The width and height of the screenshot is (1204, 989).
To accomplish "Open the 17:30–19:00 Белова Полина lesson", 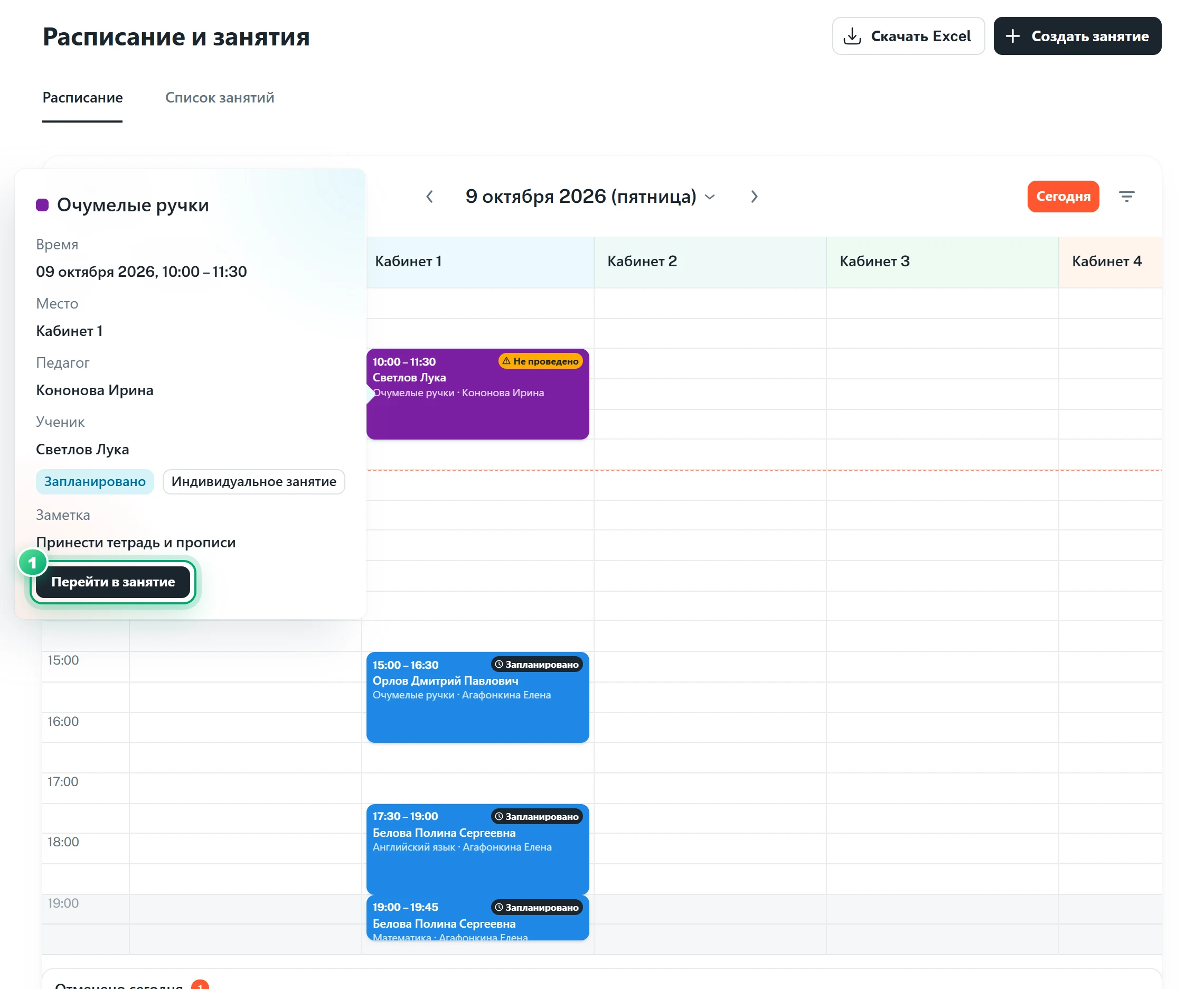I will point(477,849).
